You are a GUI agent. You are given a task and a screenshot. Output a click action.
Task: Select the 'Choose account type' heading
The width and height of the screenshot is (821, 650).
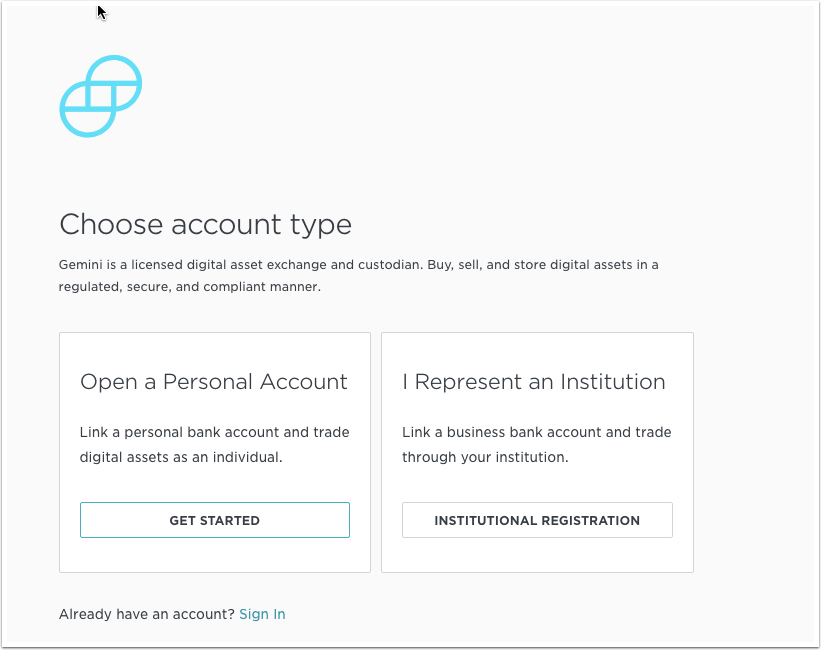tap(205, 225)
